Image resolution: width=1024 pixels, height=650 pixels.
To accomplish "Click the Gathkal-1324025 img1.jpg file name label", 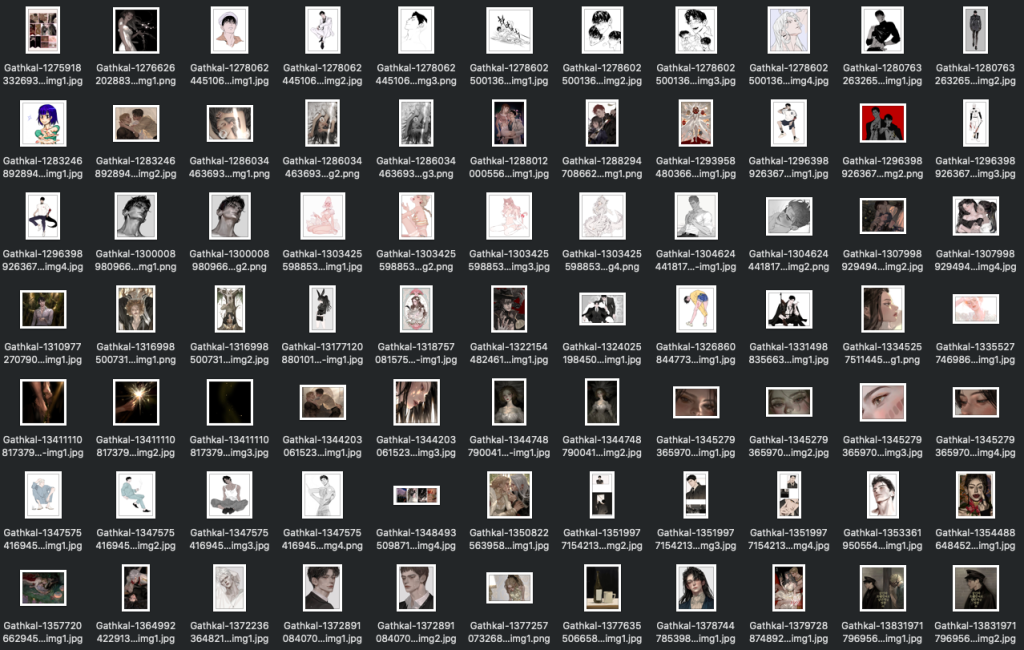I will point(602,354).
